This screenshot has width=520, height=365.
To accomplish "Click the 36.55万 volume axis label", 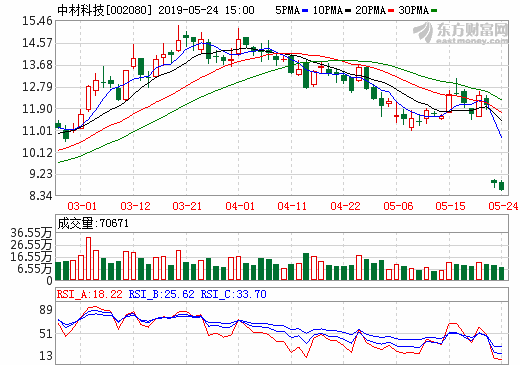I will pyautogui.click(x=31, y=233).
